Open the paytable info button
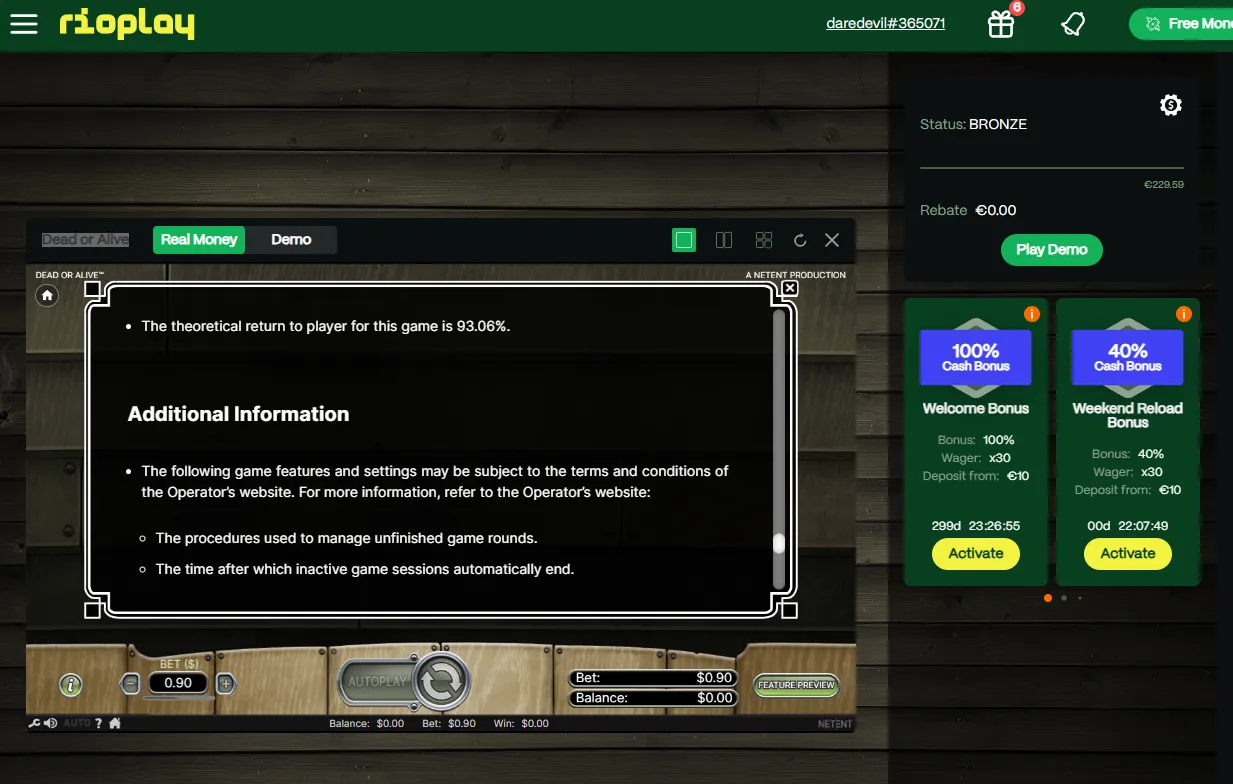The height and width of the screenshot is (784, 1233). click(x=71, y=685)
